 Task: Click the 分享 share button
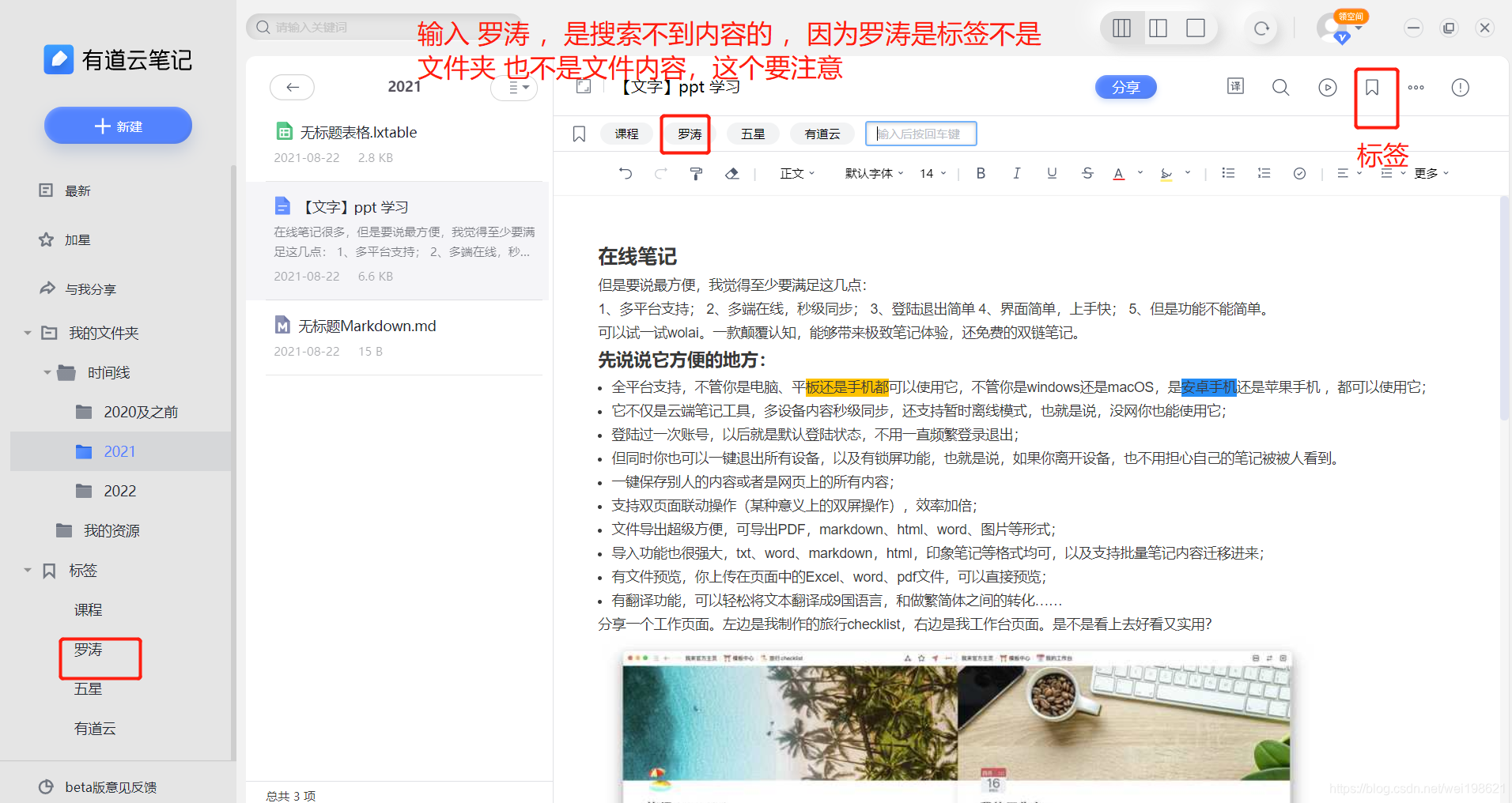1126,87
